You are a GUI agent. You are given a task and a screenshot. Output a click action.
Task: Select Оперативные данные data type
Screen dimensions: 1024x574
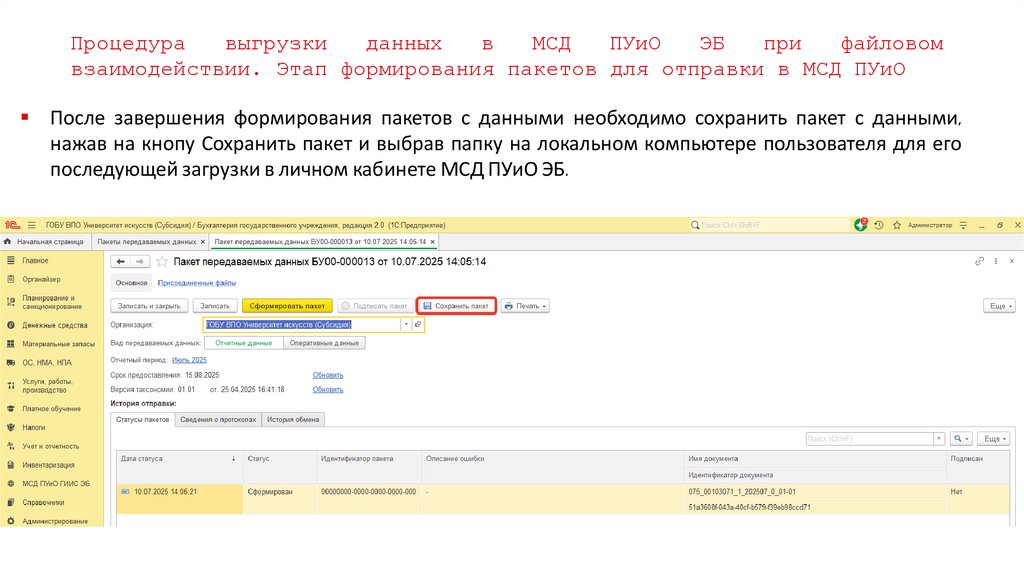[324, 343]
